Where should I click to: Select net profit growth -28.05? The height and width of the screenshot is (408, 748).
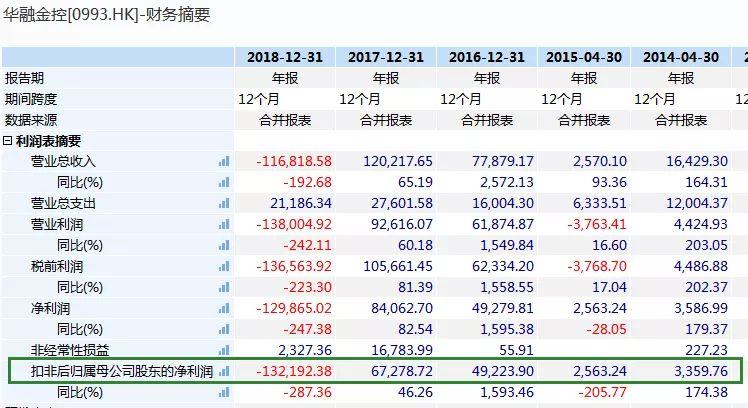coord(606,329)
